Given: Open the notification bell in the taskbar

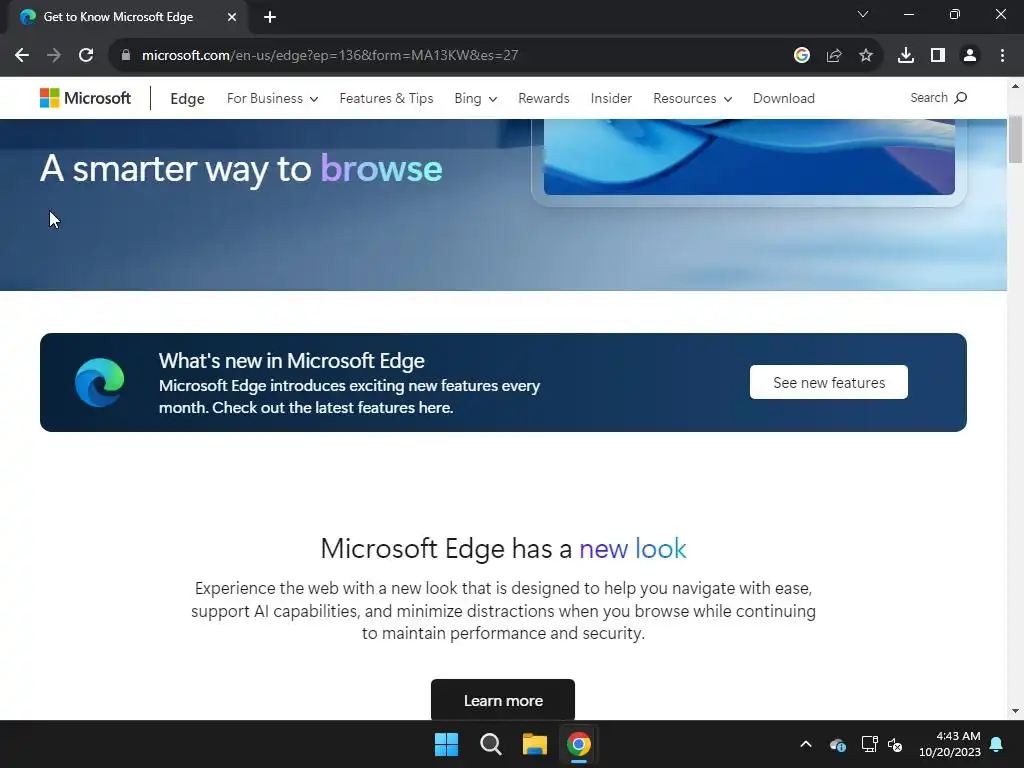Looking at the screenshot, I should coord(997,744).
